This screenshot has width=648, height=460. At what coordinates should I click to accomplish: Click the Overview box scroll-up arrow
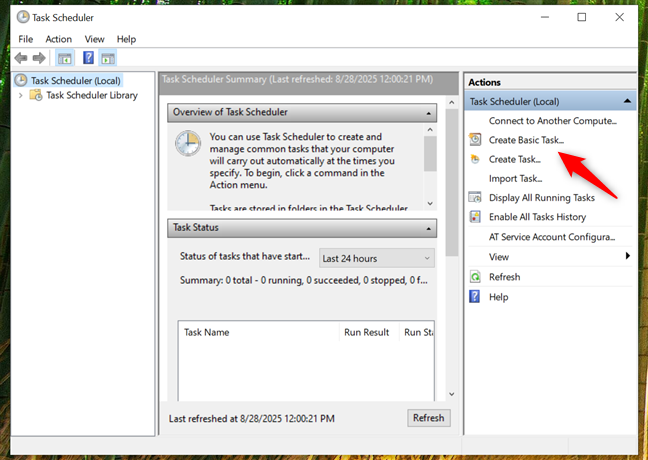(x=430, y=130)
